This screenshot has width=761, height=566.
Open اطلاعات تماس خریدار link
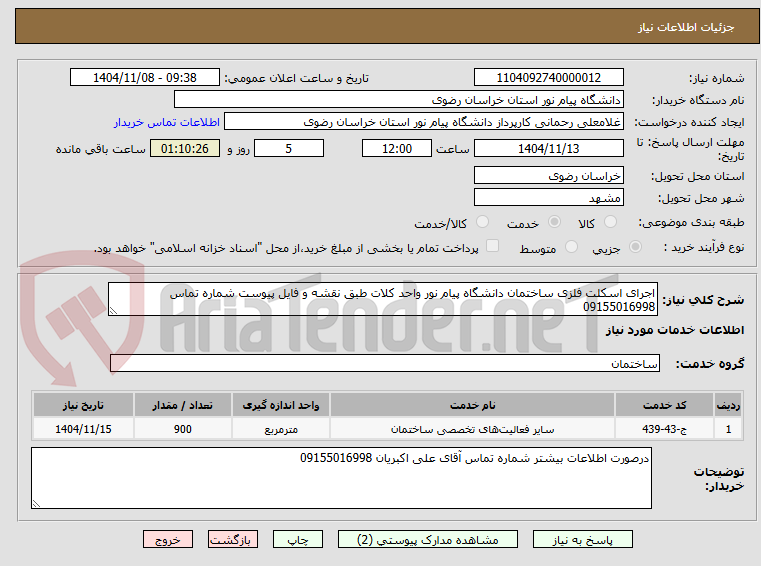[x=167, y=122]
